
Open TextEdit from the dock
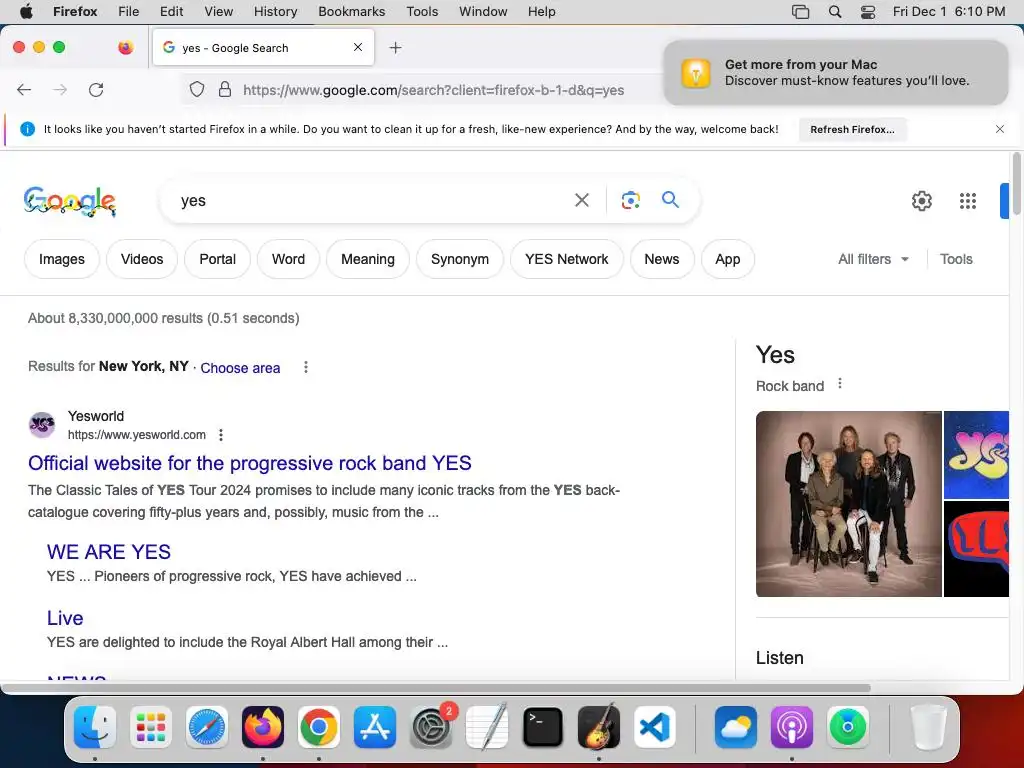coord(487,727)
